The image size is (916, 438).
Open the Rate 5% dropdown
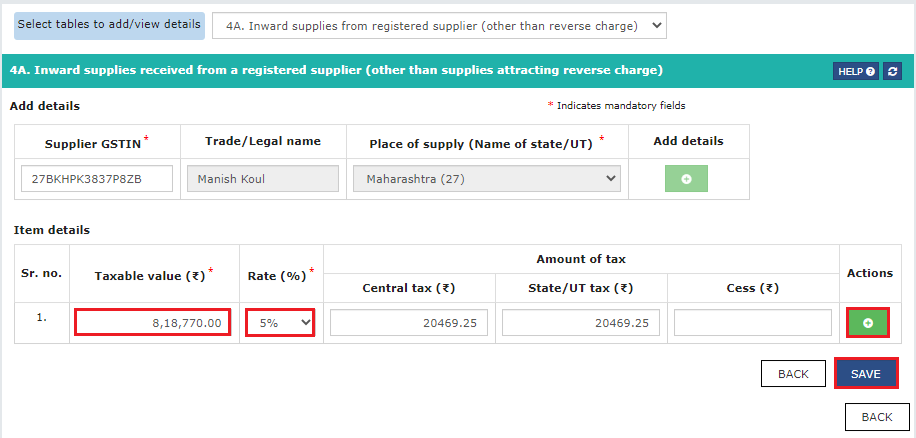click(x=280, y=322)
